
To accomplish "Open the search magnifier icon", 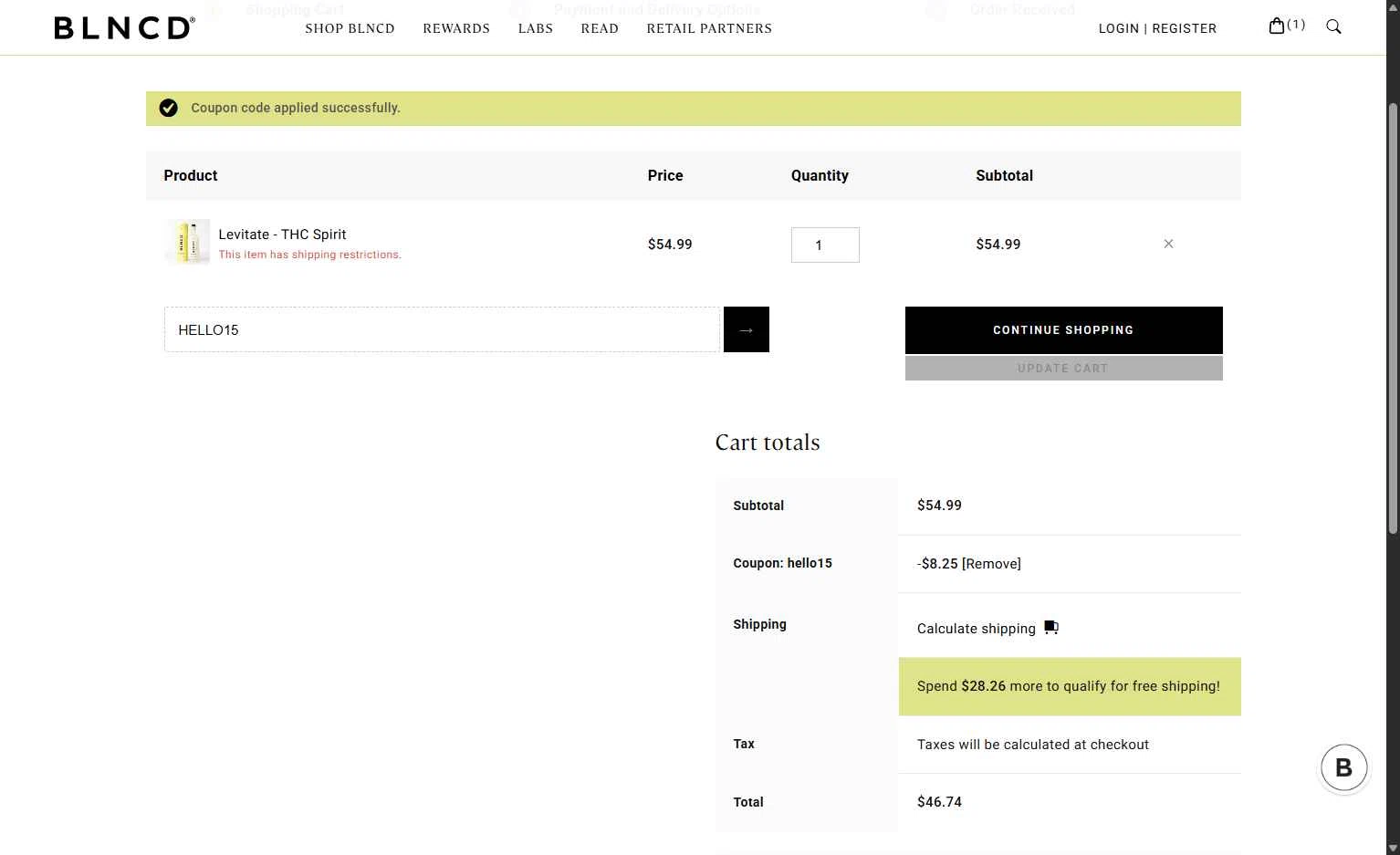I will 1333,26.
